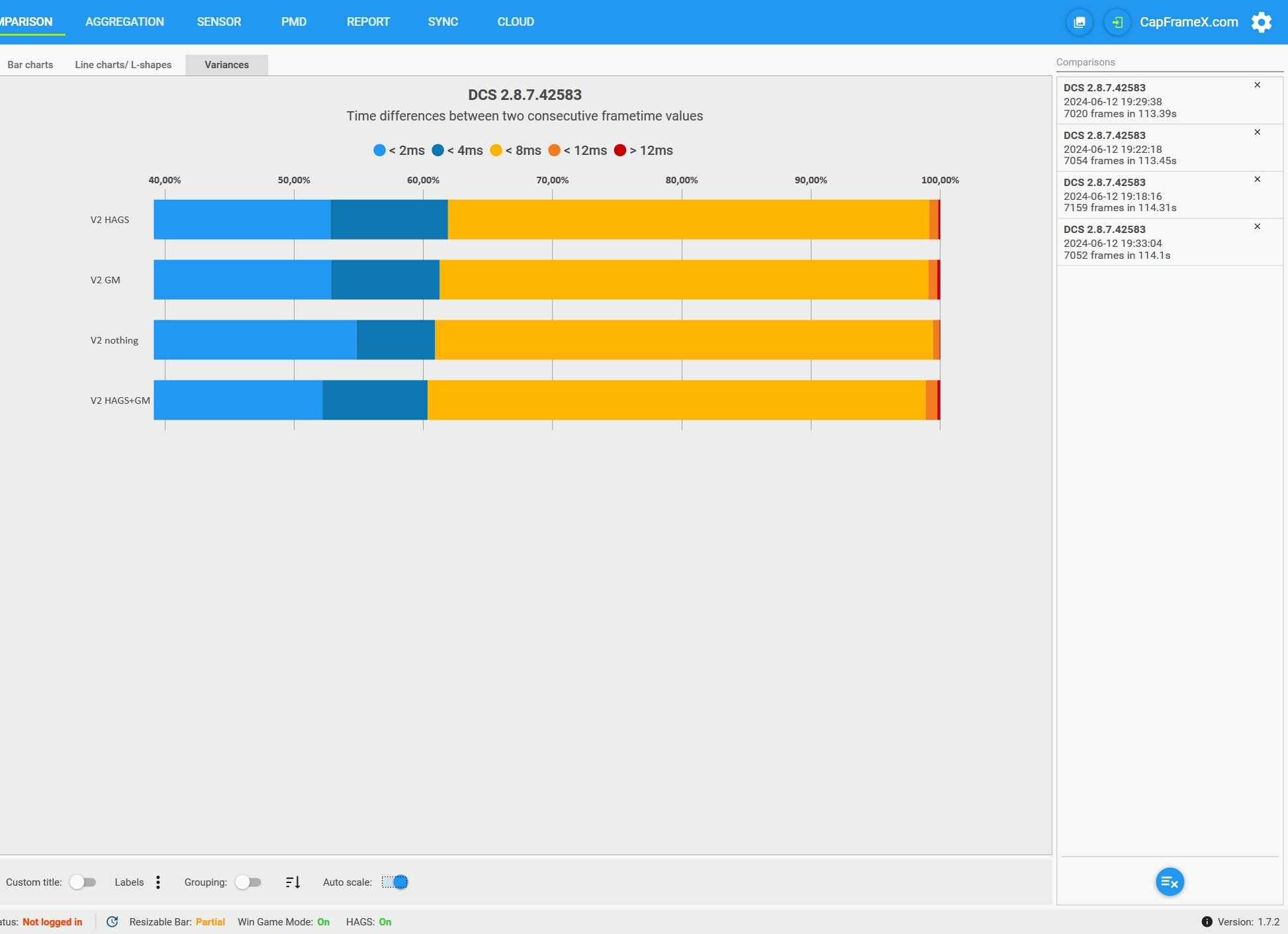Click the sort order icon

(293, 882)
